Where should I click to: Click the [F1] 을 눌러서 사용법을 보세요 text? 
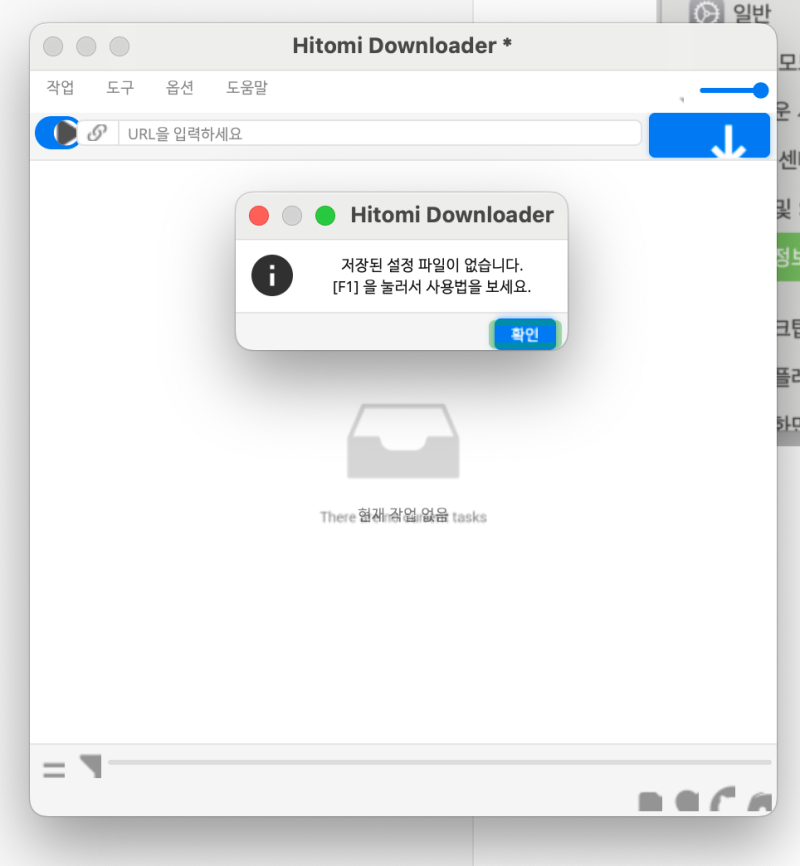[x=432, y=287]
